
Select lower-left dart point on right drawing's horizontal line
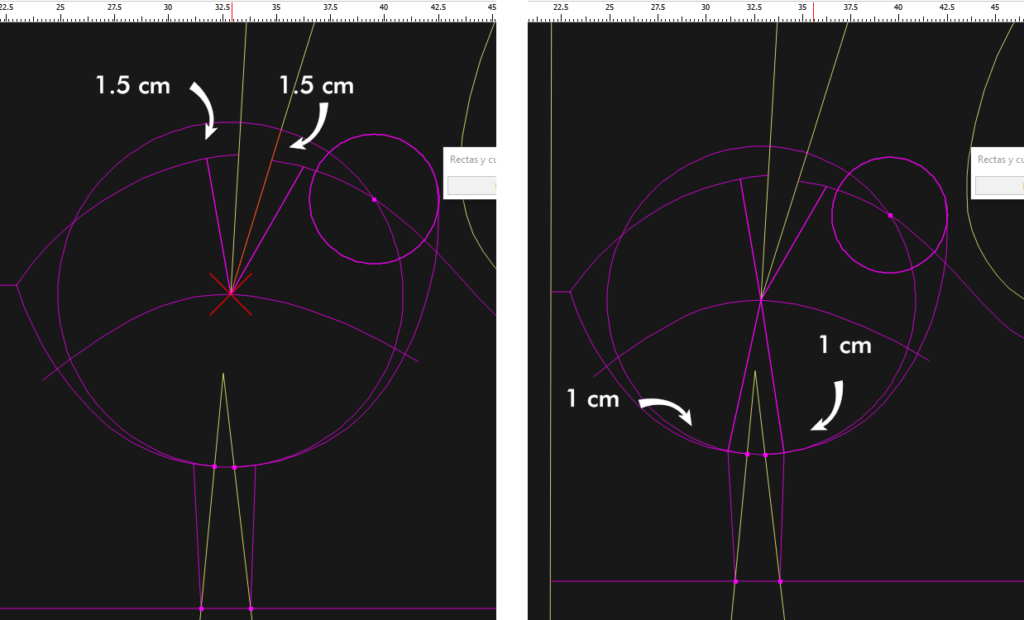736,581
